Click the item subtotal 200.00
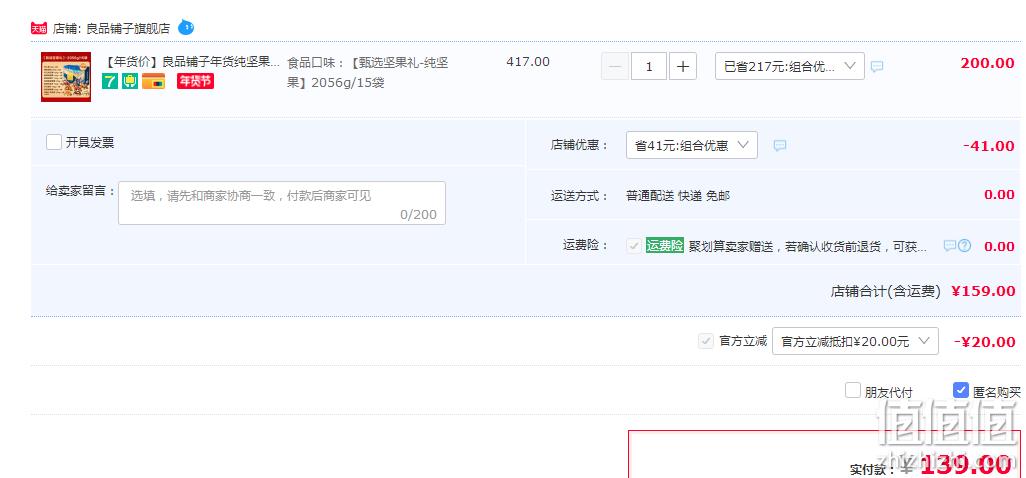 [x=987, y=63]
